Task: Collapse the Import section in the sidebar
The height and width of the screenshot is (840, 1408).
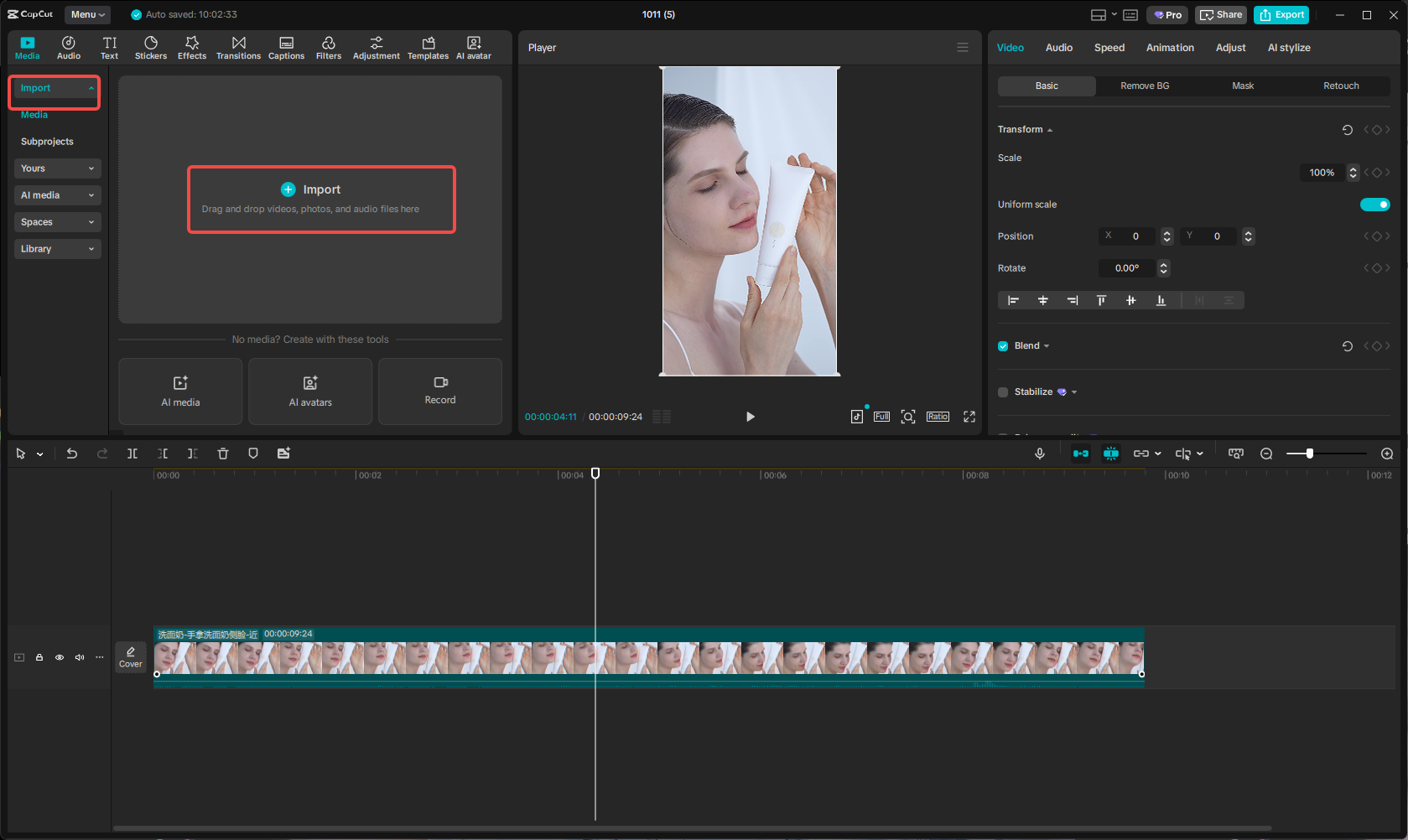Action: coord(91,87)
